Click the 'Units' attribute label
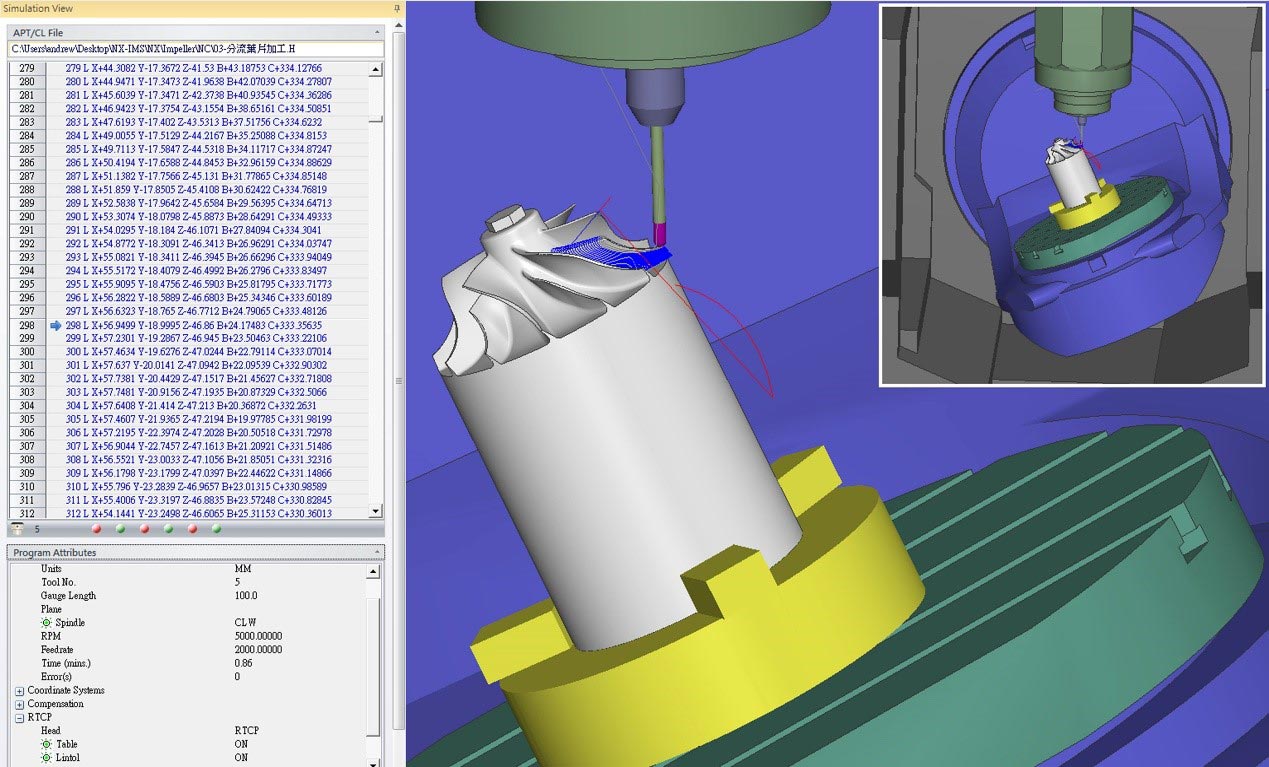1269x767 pixels. (x=51, y=569)
